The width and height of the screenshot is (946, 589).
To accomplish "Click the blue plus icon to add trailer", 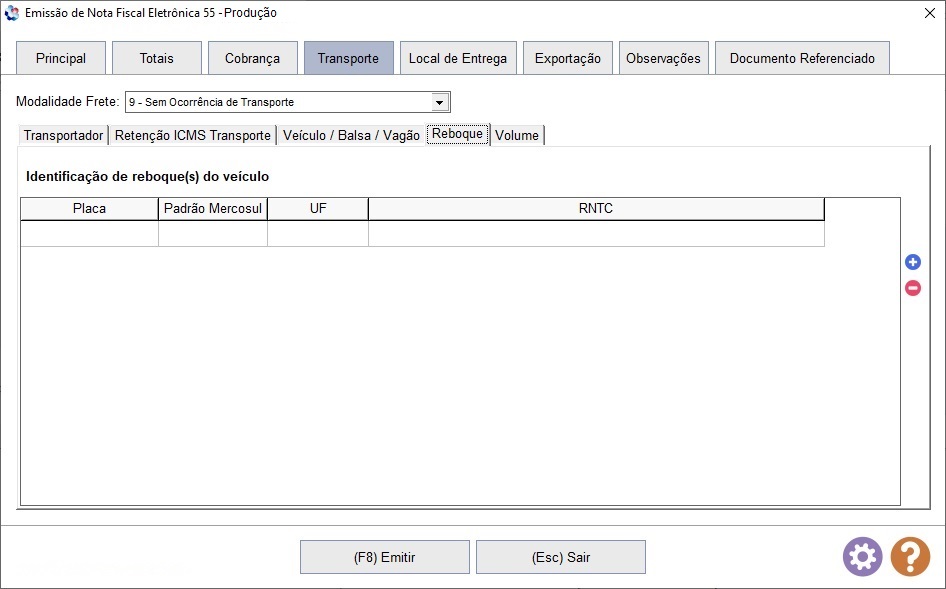I will [x=912, y=262].
